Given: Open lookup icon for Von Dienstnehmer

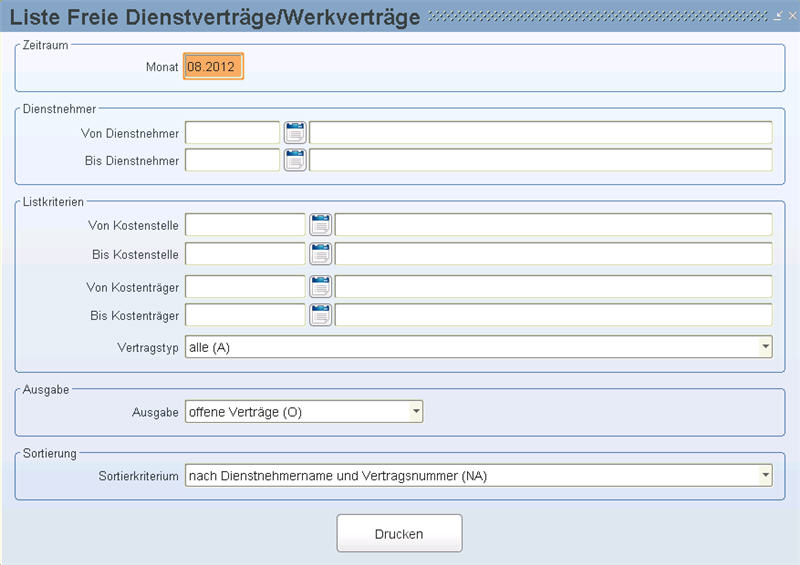Looking at the screenshot, I should click(295, 133).
